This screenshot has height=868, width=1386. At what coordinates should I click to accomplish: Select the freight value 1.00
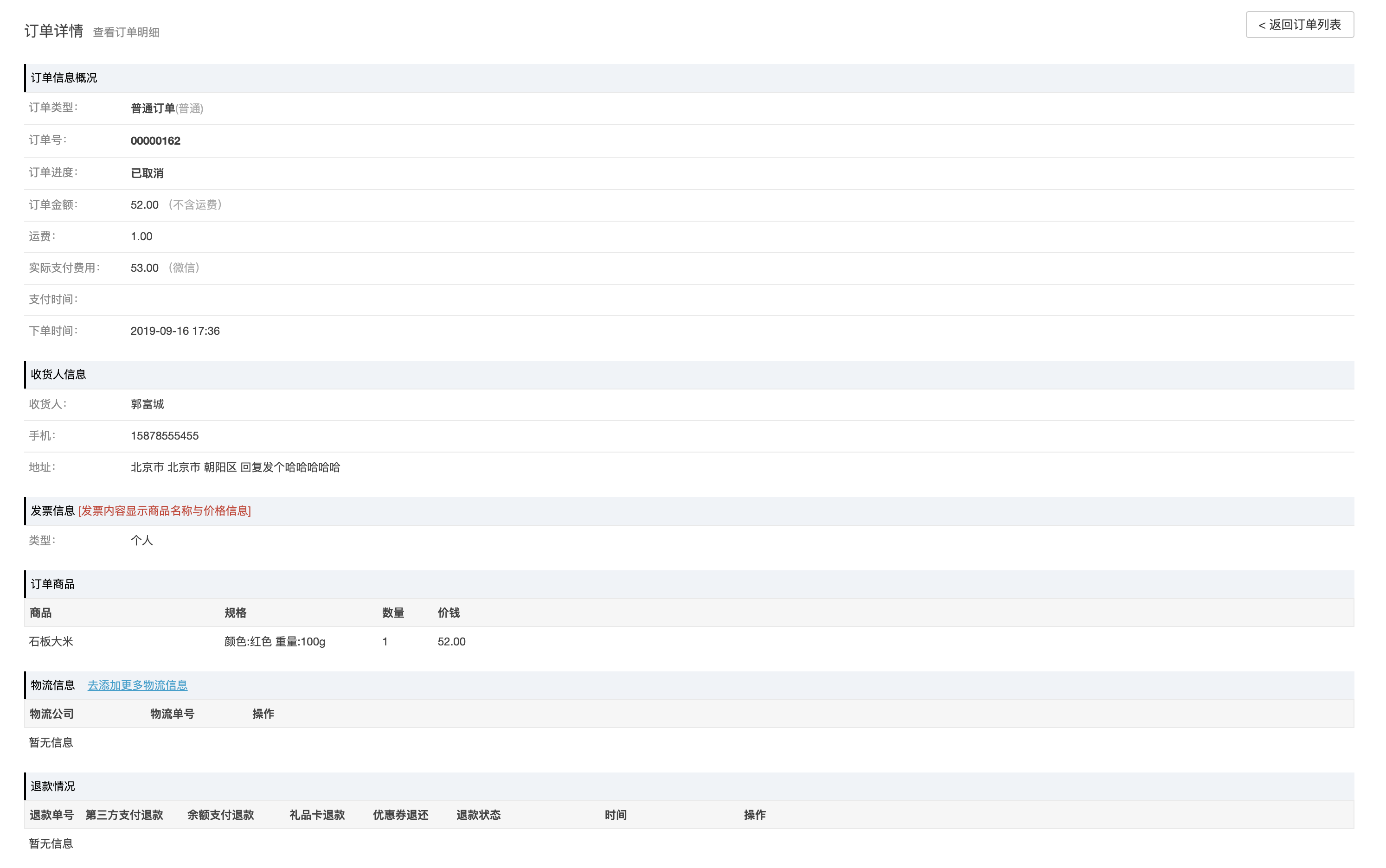[x=141, y=236]
